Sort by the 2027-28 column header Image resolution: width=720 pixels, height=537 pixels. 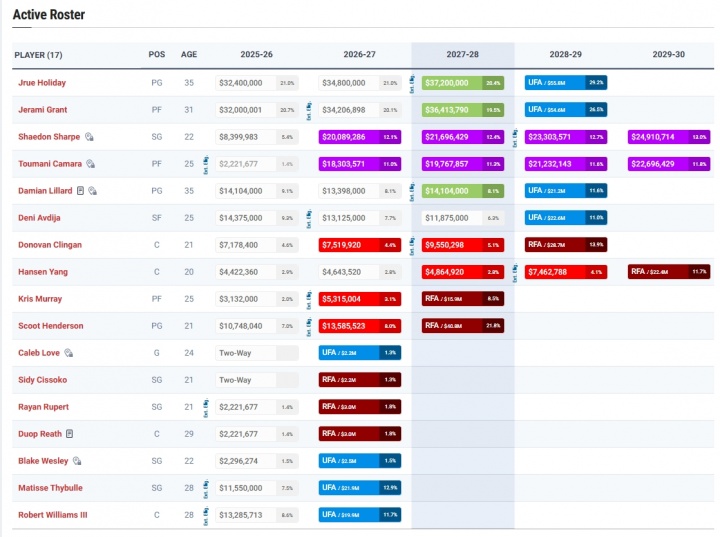462,54
